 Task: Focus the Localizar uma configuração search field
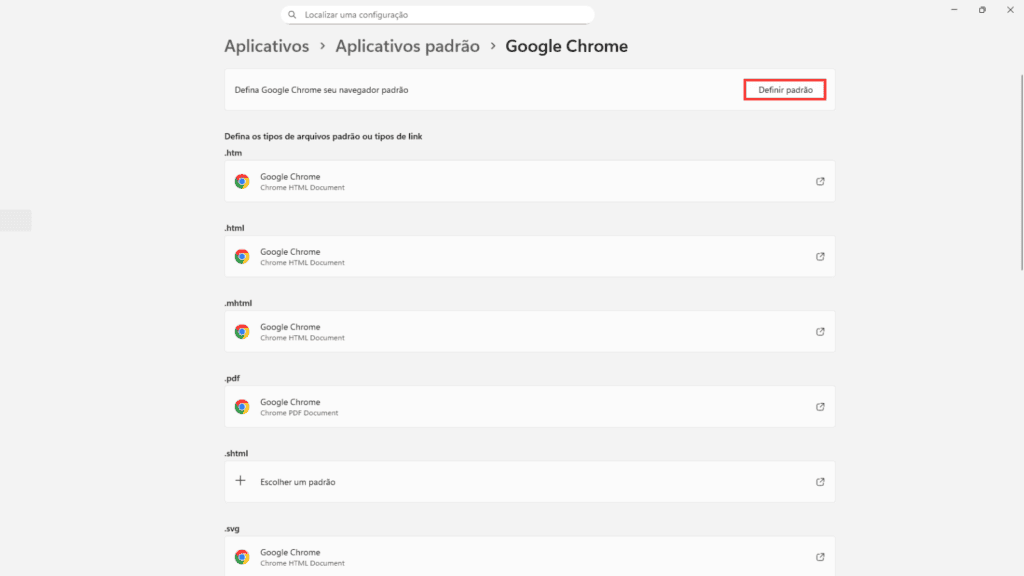(x=438, y=14)
